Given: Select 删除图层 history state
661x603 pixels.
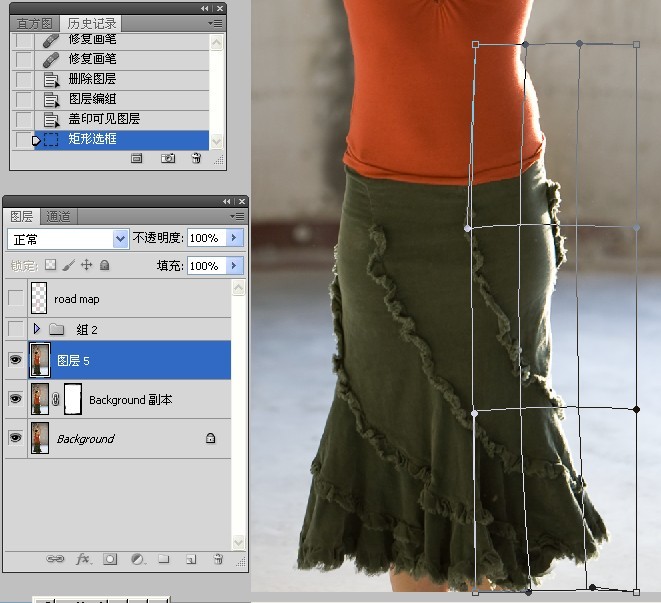Looking at the screenshot, I should point(121,79).
